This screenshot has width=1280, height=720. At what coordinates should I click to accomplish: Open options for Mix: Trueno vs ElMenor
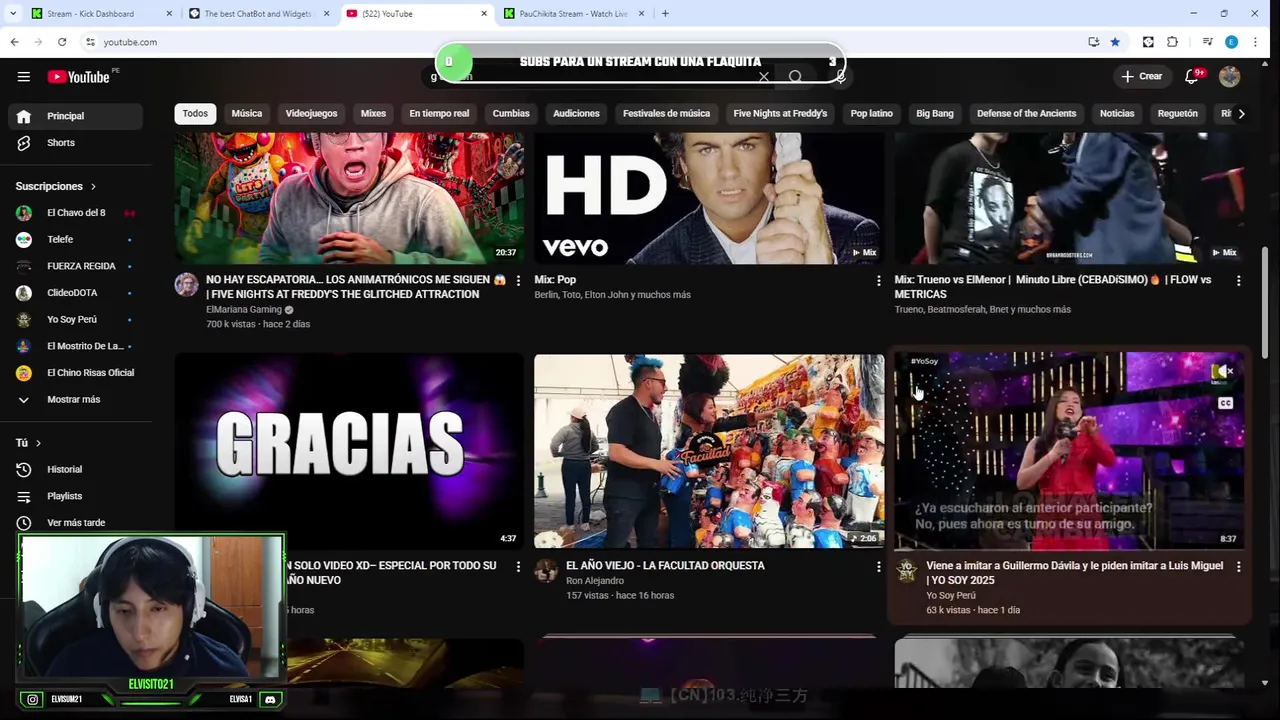[1238, 281]
